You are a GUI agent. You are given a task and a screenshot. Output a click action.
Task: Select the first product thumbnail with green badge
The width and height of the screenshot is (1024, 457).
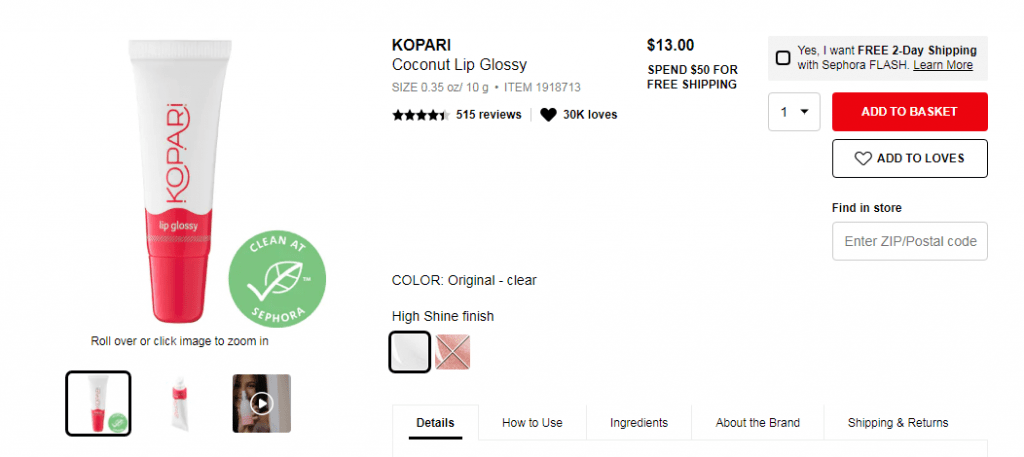click(x=98, y=403)
